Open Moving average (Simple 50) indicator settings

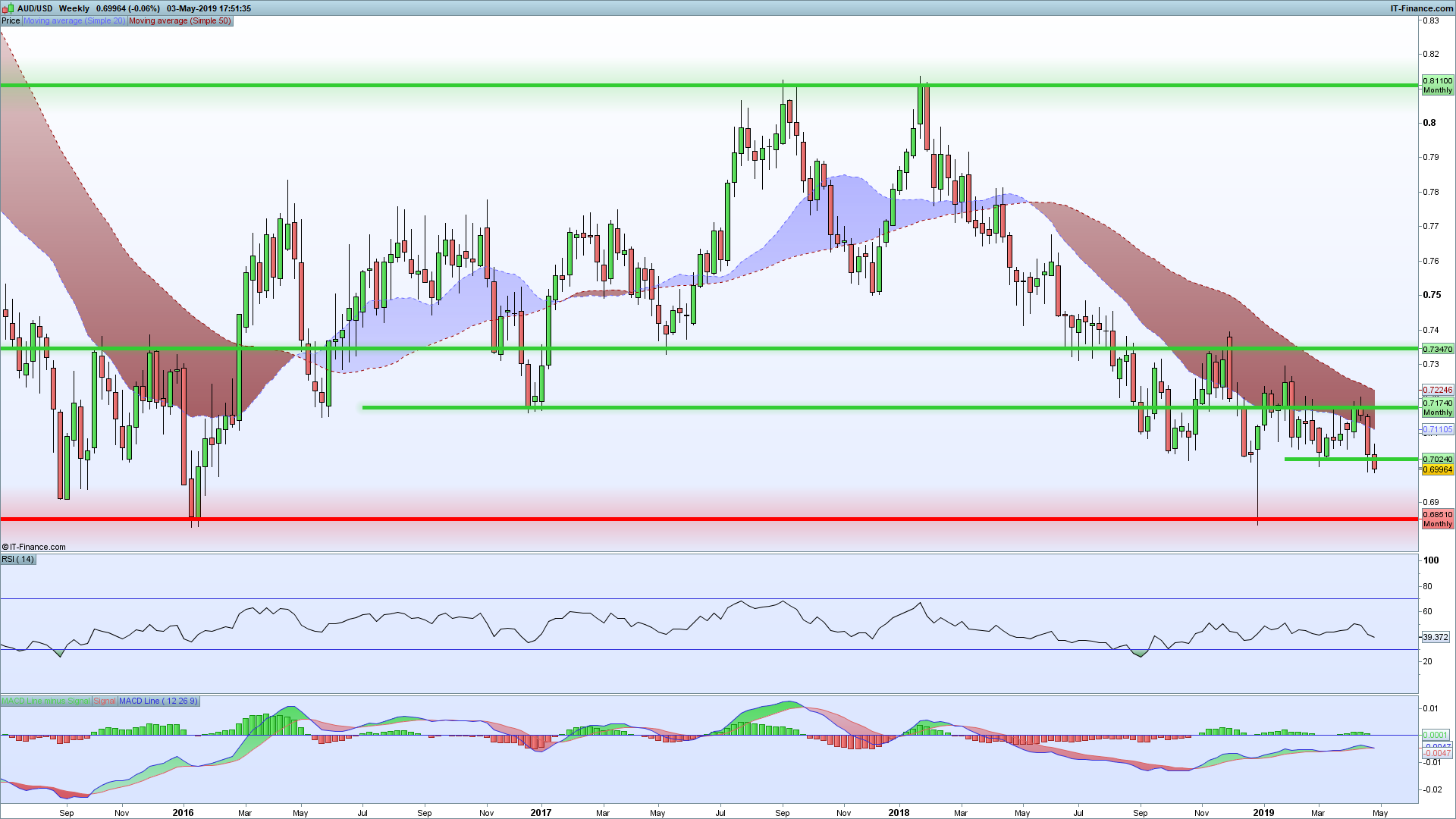pyautogui.click(x=180, y=21)
